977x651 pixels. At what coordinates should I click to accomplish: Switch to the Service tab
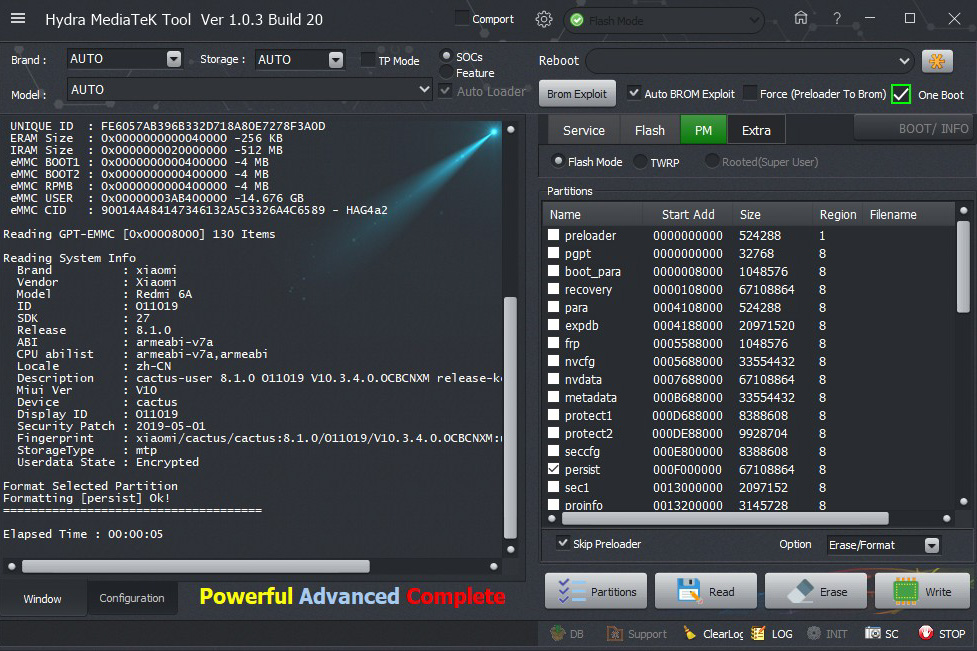(583, 130)
